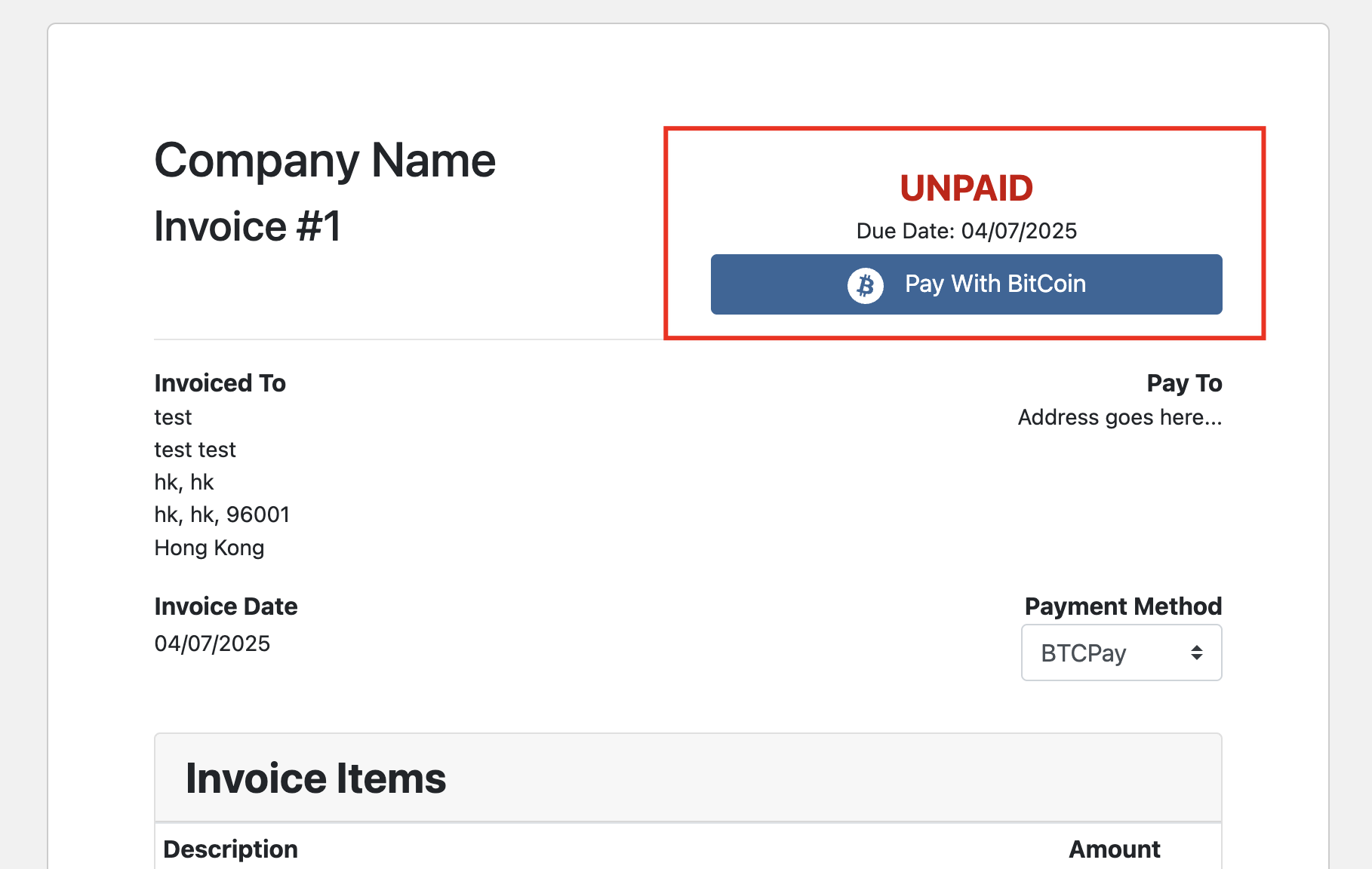Click the Invoiced To section header
The image size is (1372, 869).
[x=220, y=382]
